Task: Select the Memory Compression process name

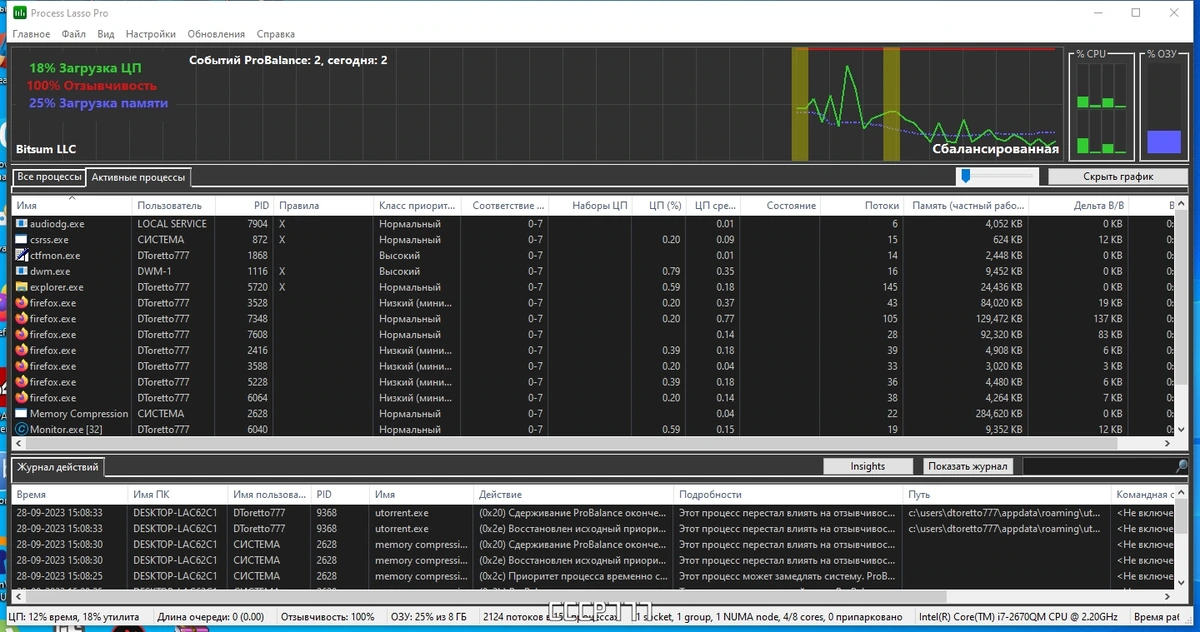Action: pyautogui.click(x=79, y=414)
